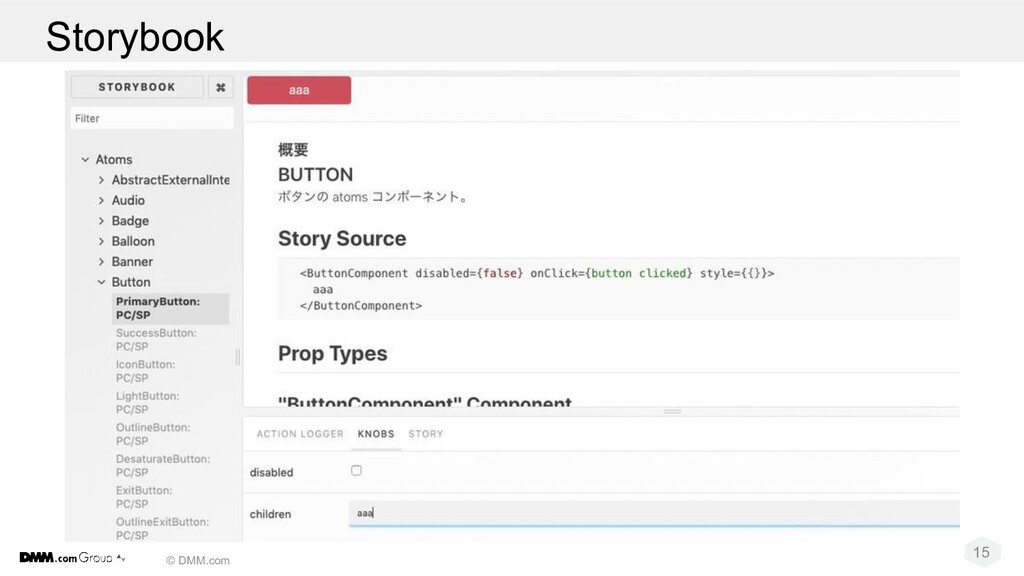This screenshot has height=576, width=1024.
Task: Switch to the STORY tab
Action: coord(425,434)
